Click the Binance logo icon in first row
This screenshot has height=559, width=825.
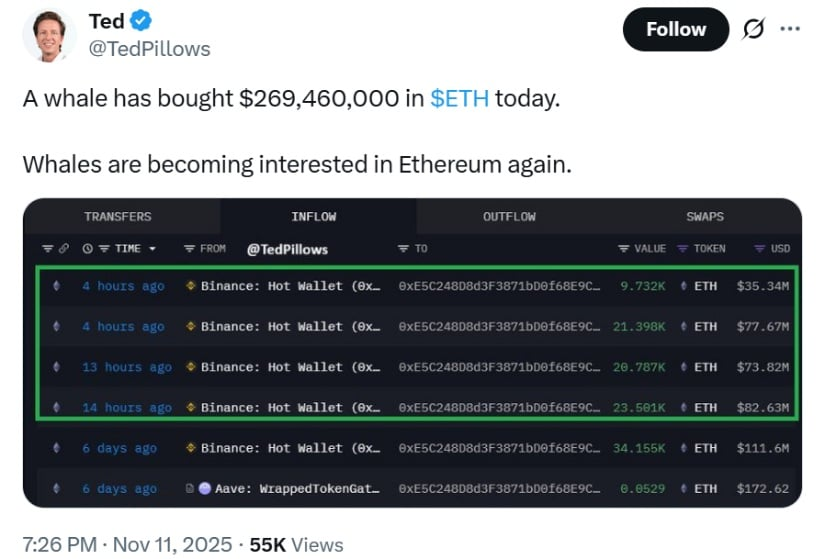coord(190,286)
